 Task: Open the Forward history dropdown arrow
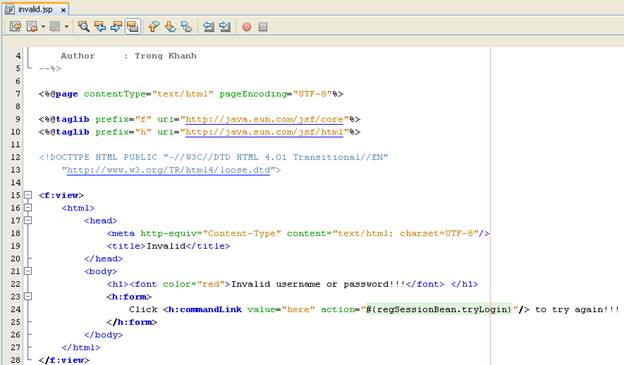tap(66, 27)
